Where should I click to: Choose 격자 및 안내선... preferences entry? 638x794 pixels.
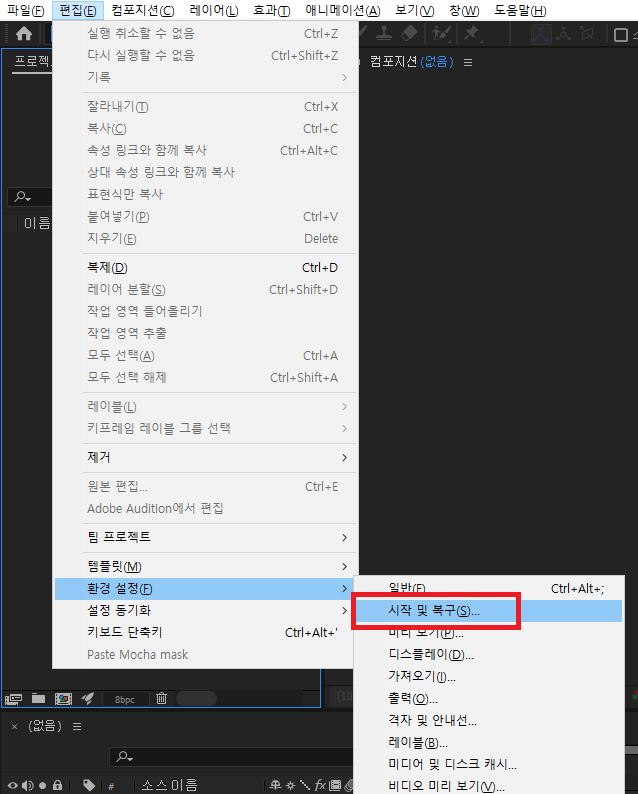point(489,720)
